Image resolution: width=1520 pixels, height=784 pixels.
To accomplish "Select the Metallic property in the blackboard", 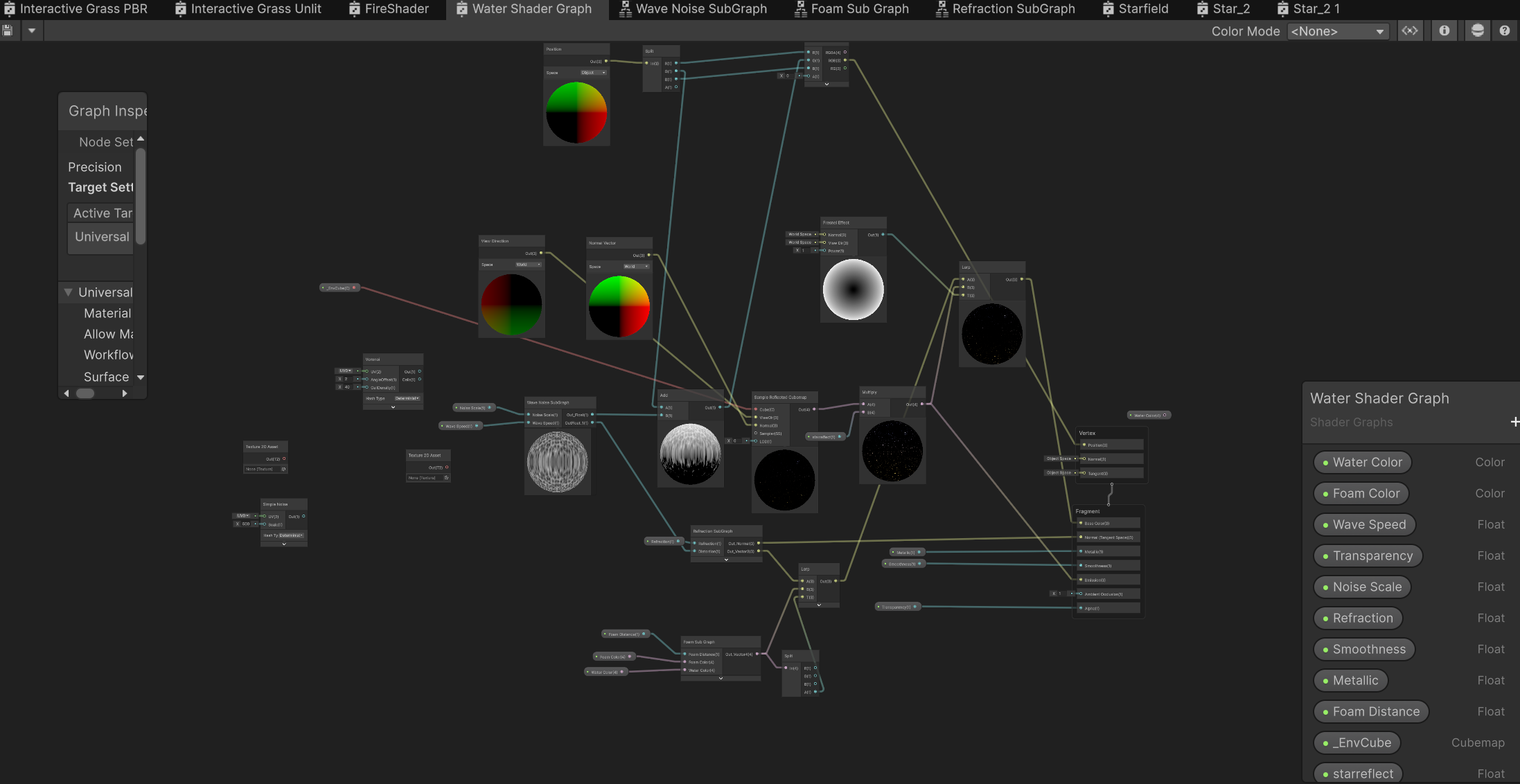I will (1350, 680).
